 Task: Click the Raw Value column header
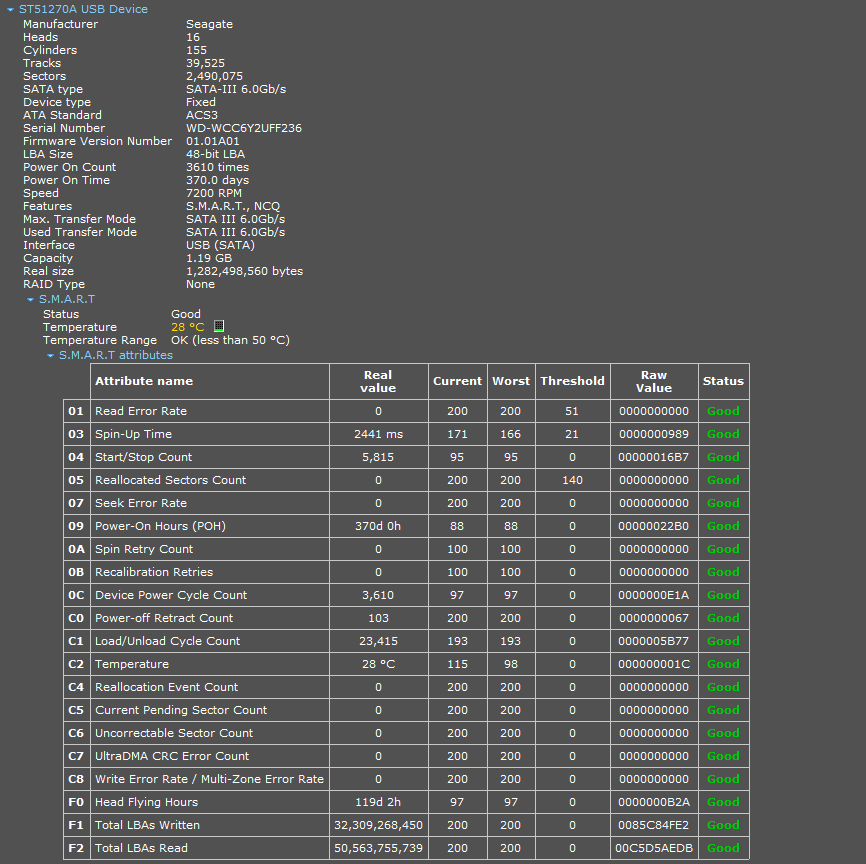pos(654,381)
